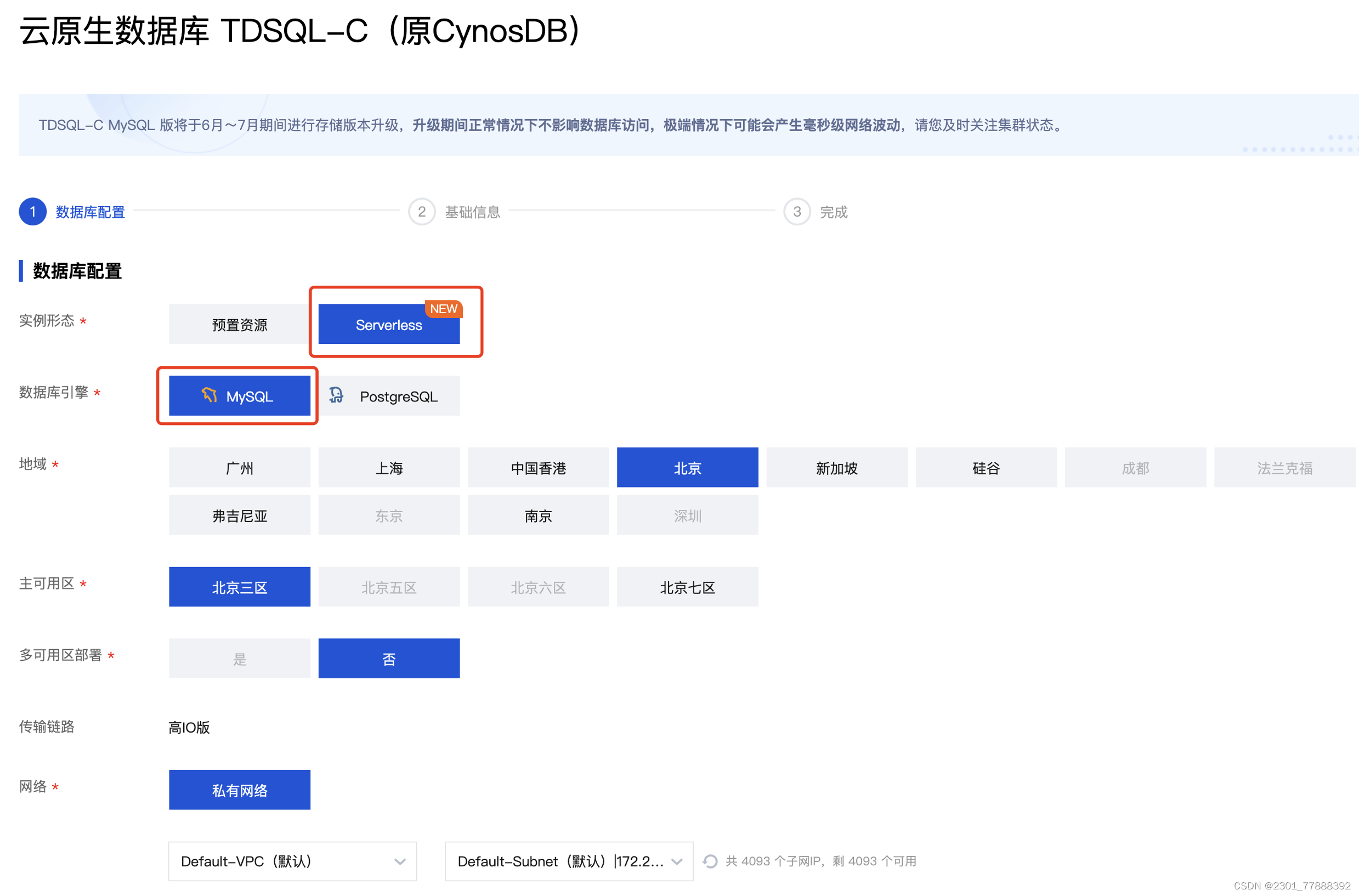
Task: Select the 预置资源 instance type
Action: click(240, 324)
